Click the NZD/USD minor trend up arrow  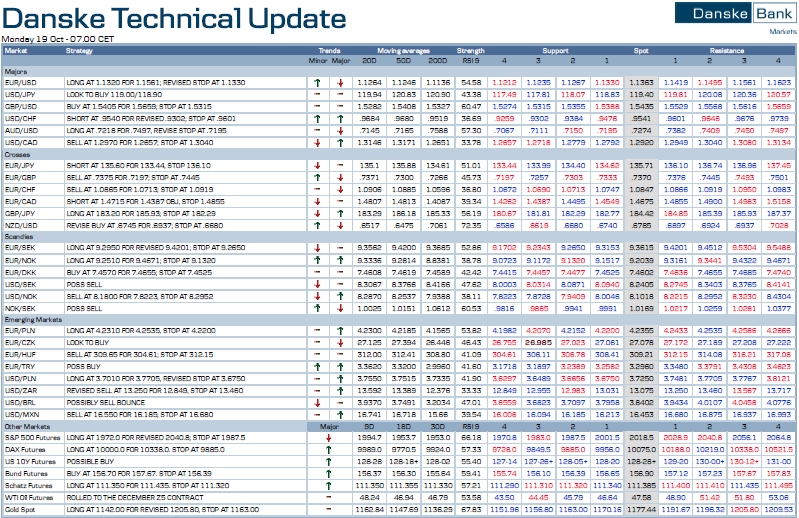click(316, 225)
